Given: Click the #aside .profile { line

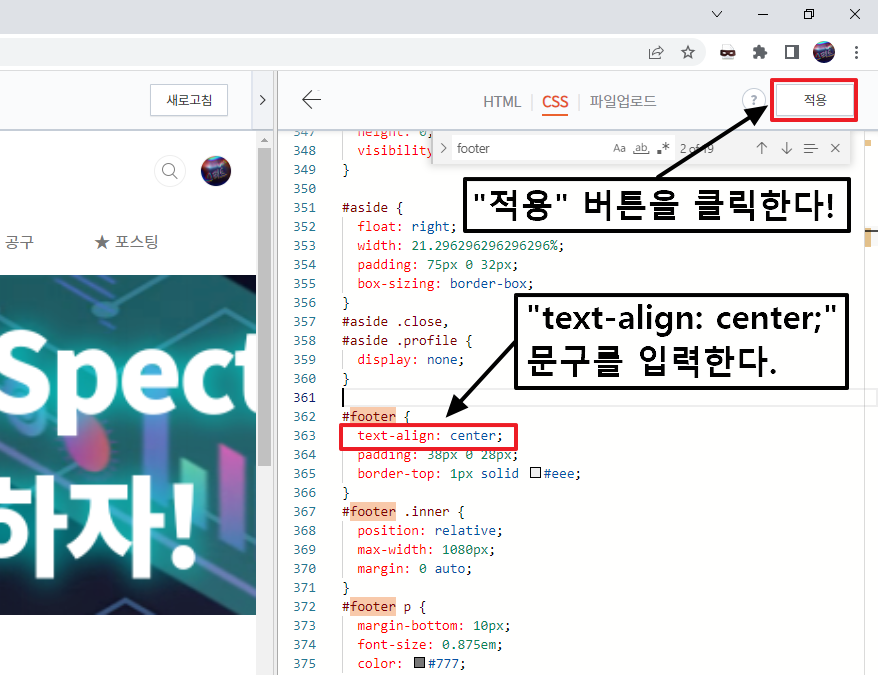Looking at the screenshot, I should pyautogui.click(x=407, y=341).
